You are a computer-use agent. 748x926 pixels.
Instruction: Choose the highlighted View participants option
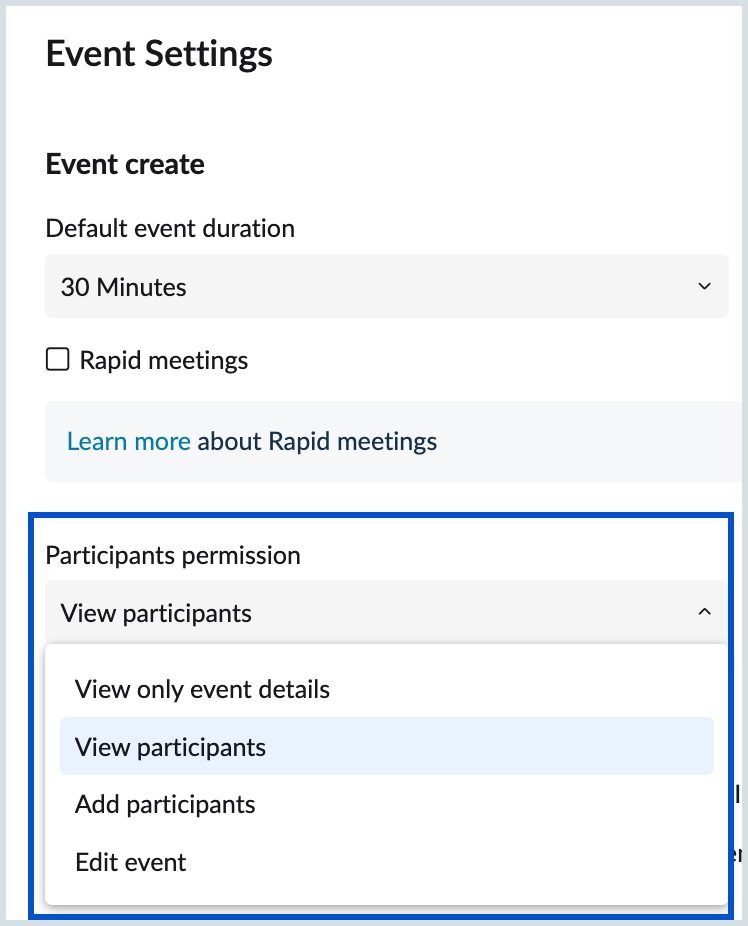tap(170, 747)
